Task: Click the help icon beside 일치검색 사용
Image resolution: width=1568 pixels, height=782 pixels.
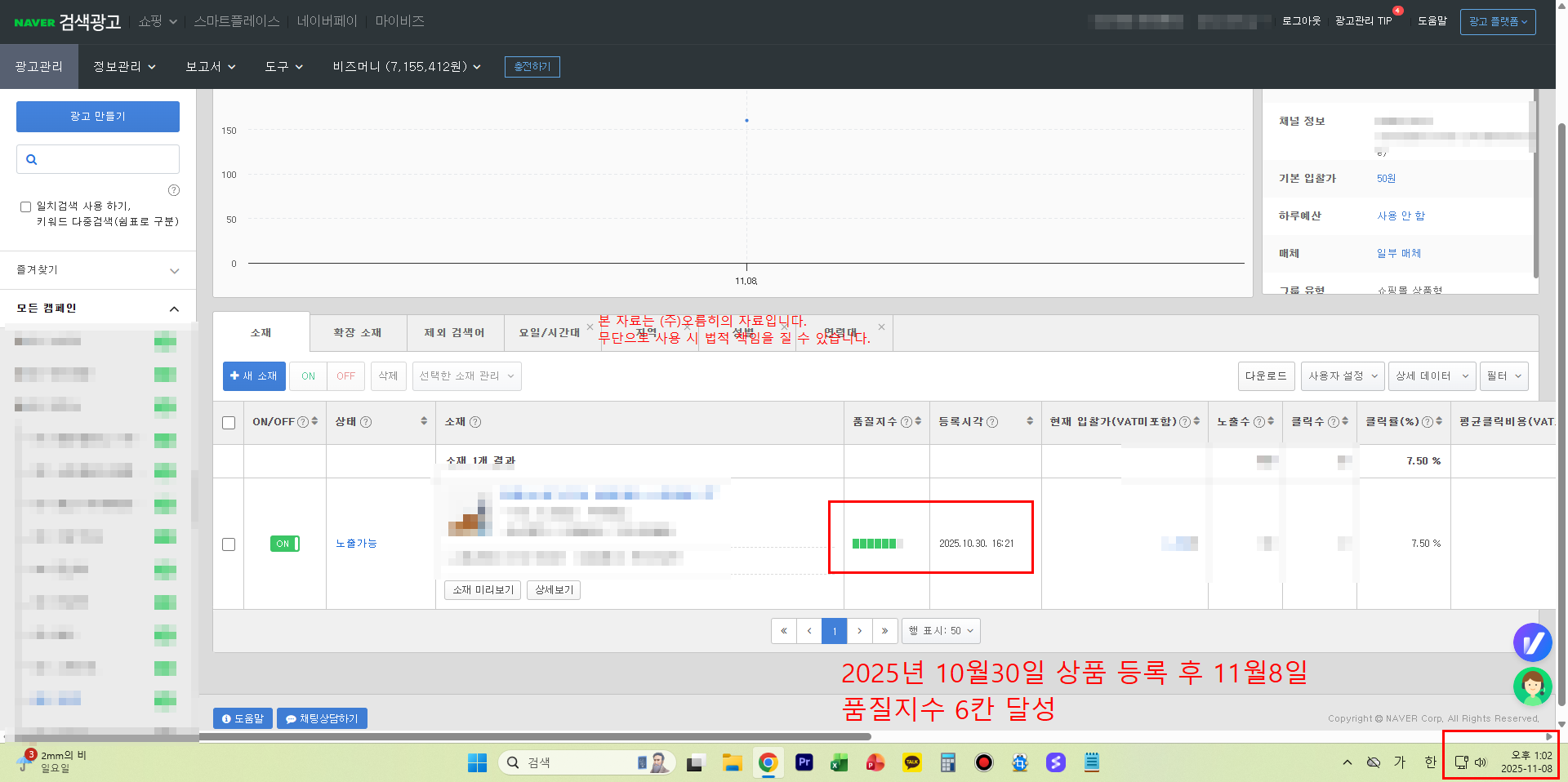Action: point(174,190)
